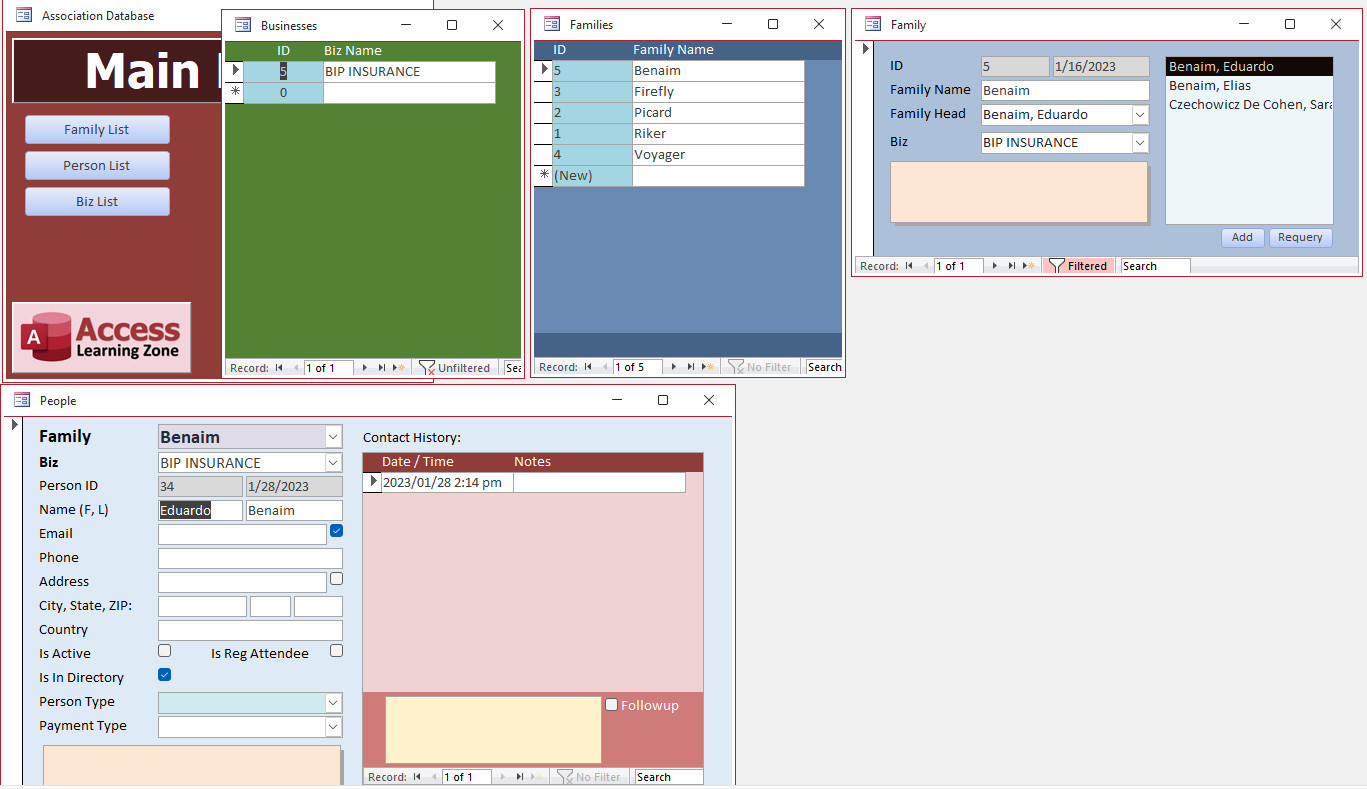Expand the Person Type dropdown
The height and width of the screenshot is (789, 1367).
(x=333, y=703)
